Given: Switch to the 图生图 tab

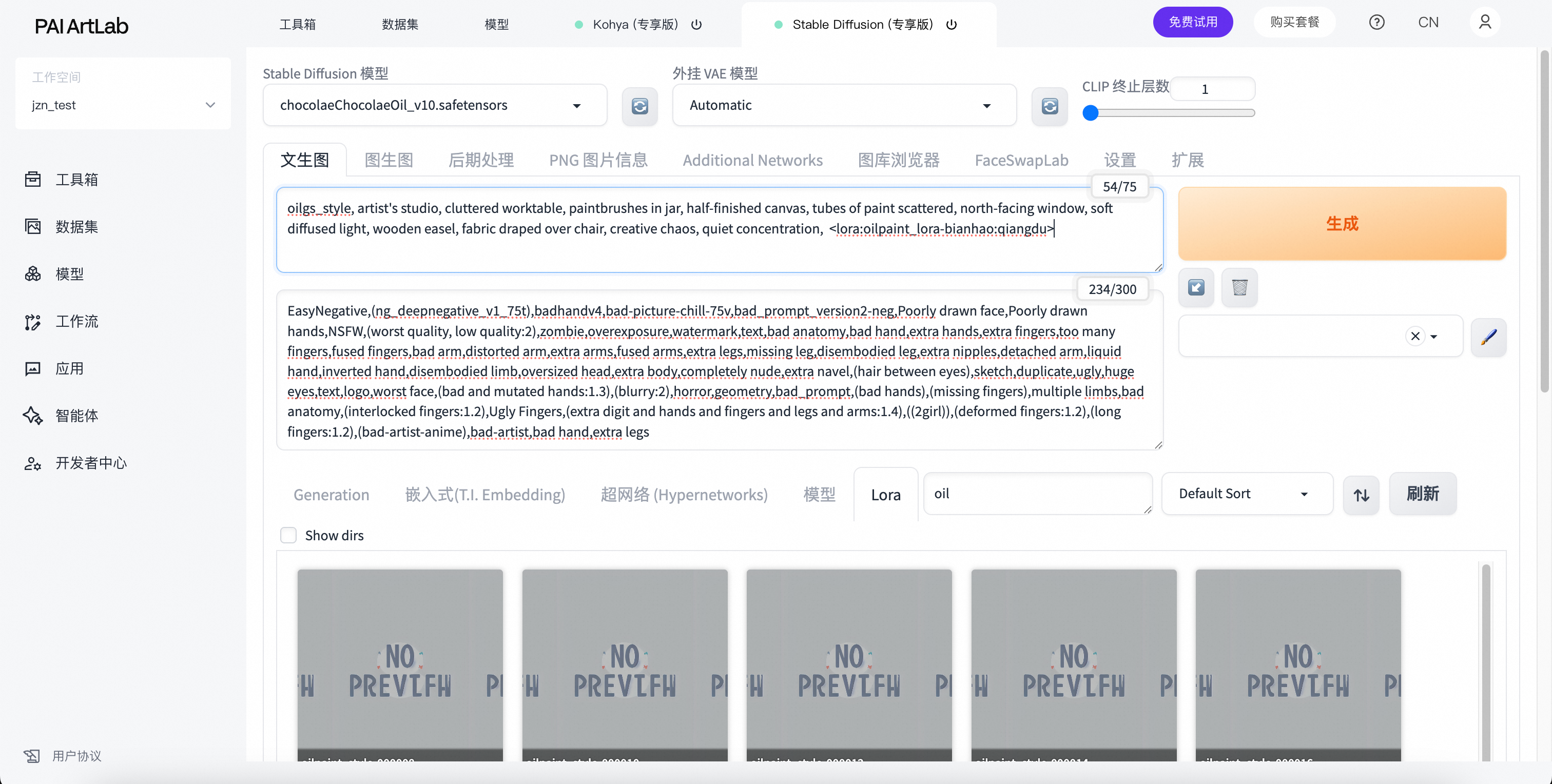Looking at the screenshot, I should [389, 160].
